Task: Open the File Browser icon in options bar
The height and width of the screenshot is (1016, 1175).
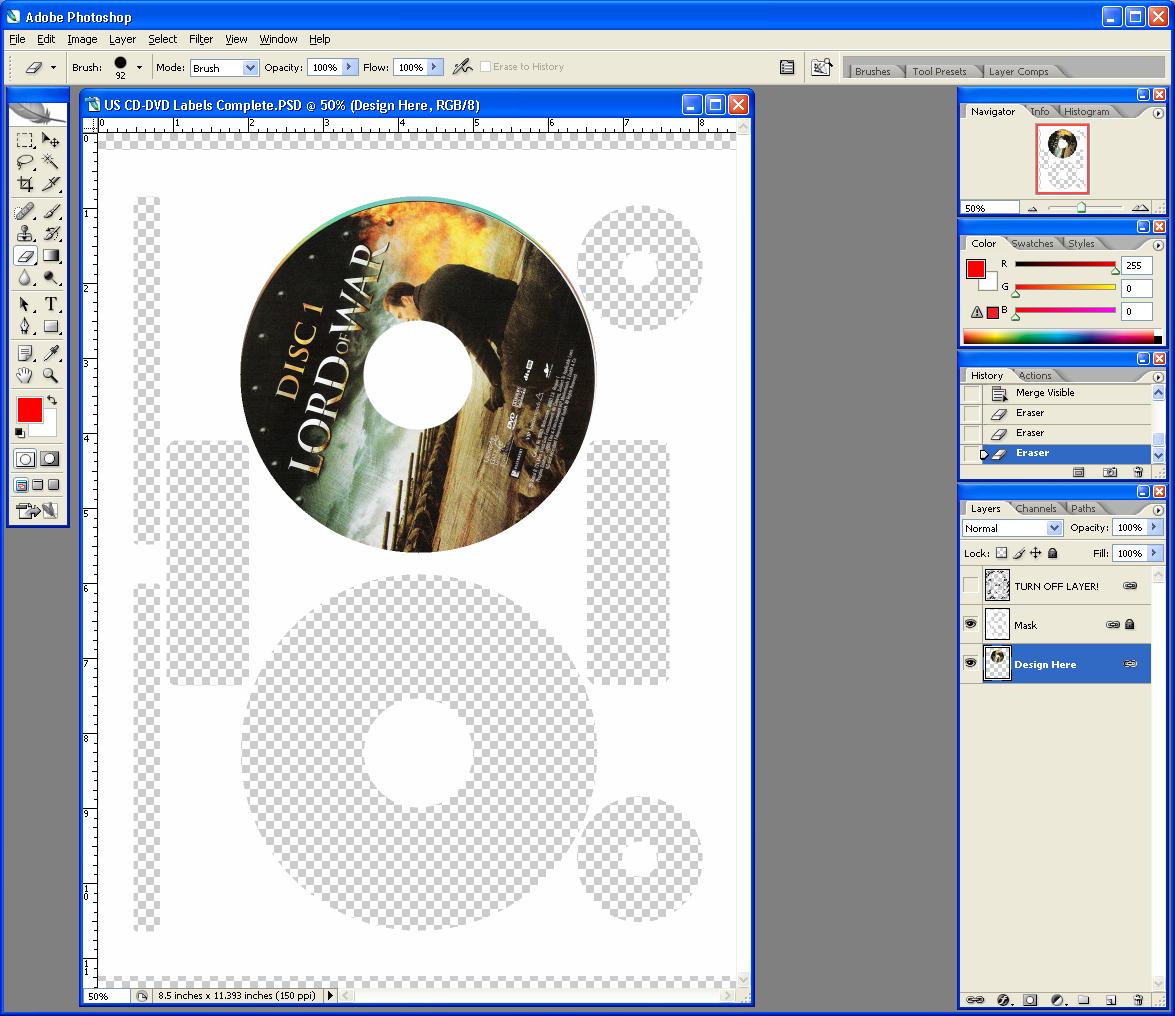Action: pos(822,67)
